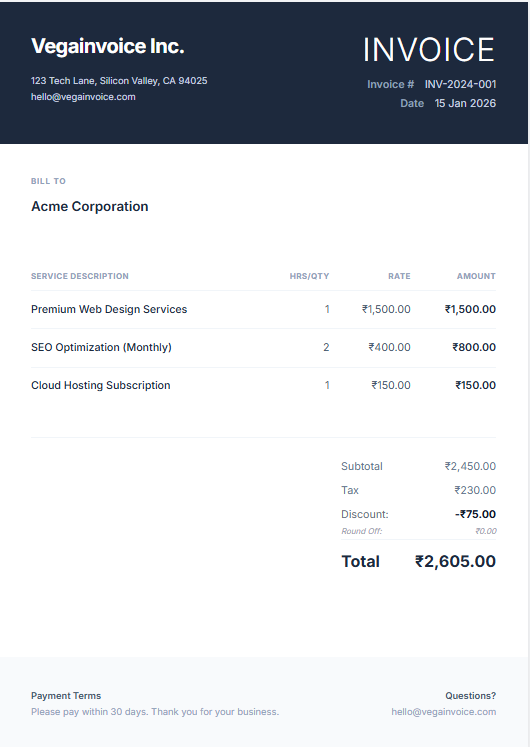Image resolution: width=530 pixels, height=747 pixels.
Task: Select the address line 123 Tech Lane
Action: pyautogui.click(x=119, y=81)
